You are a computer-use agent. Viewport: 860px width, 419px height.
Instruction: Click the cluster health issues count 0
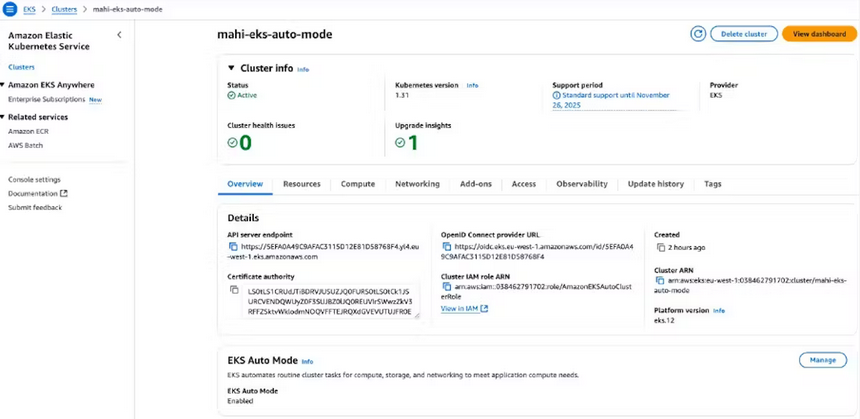pyautogui.click(x=246, y=143)
